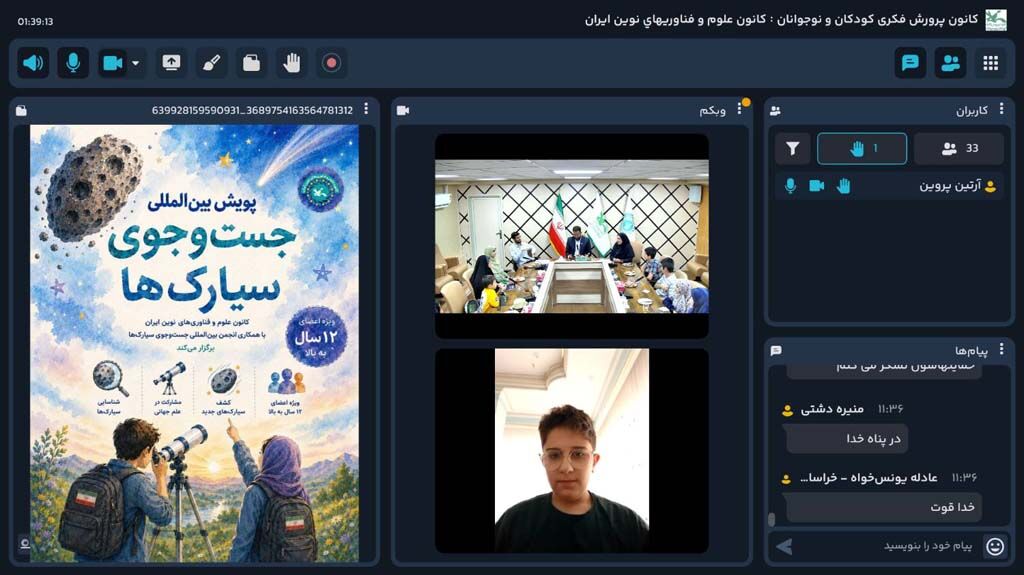
Task: Click the messages panel chat icon
Action: (776, 351)
